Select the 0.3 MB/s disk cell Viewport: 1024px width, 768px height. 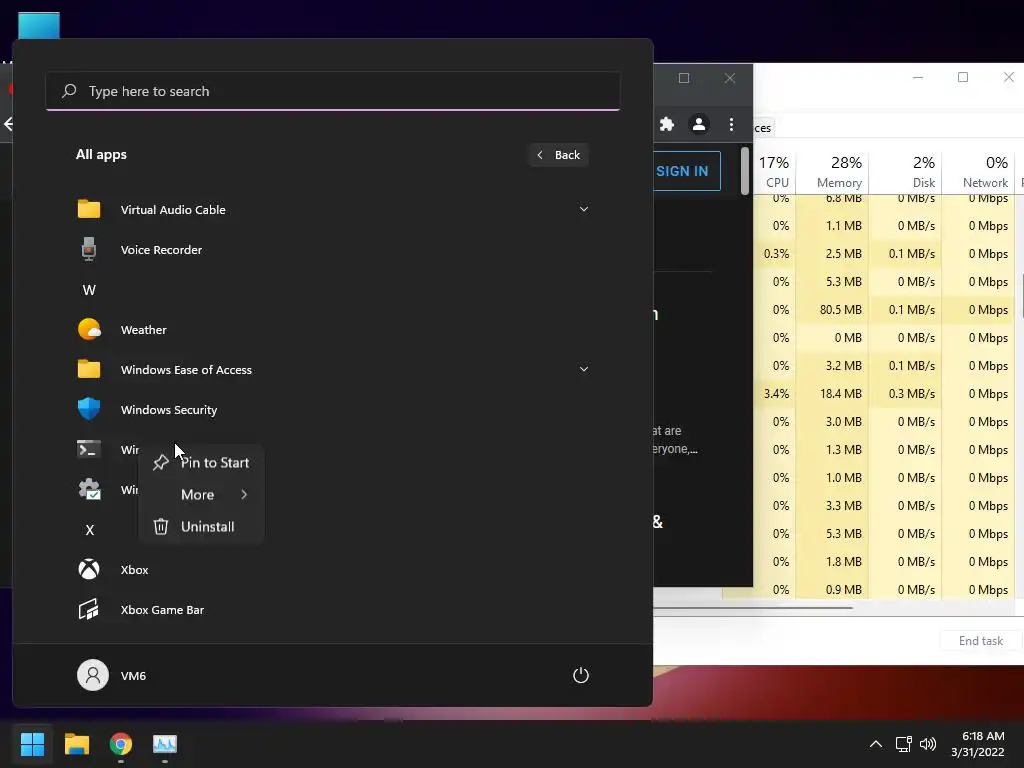[x=905, y=394]
